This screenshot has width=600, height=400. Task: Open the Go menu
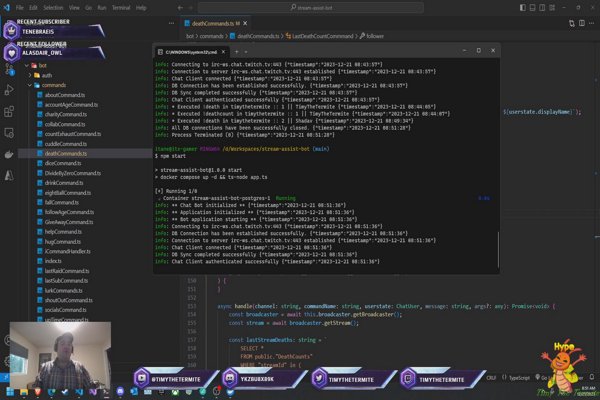click(88, 8)
